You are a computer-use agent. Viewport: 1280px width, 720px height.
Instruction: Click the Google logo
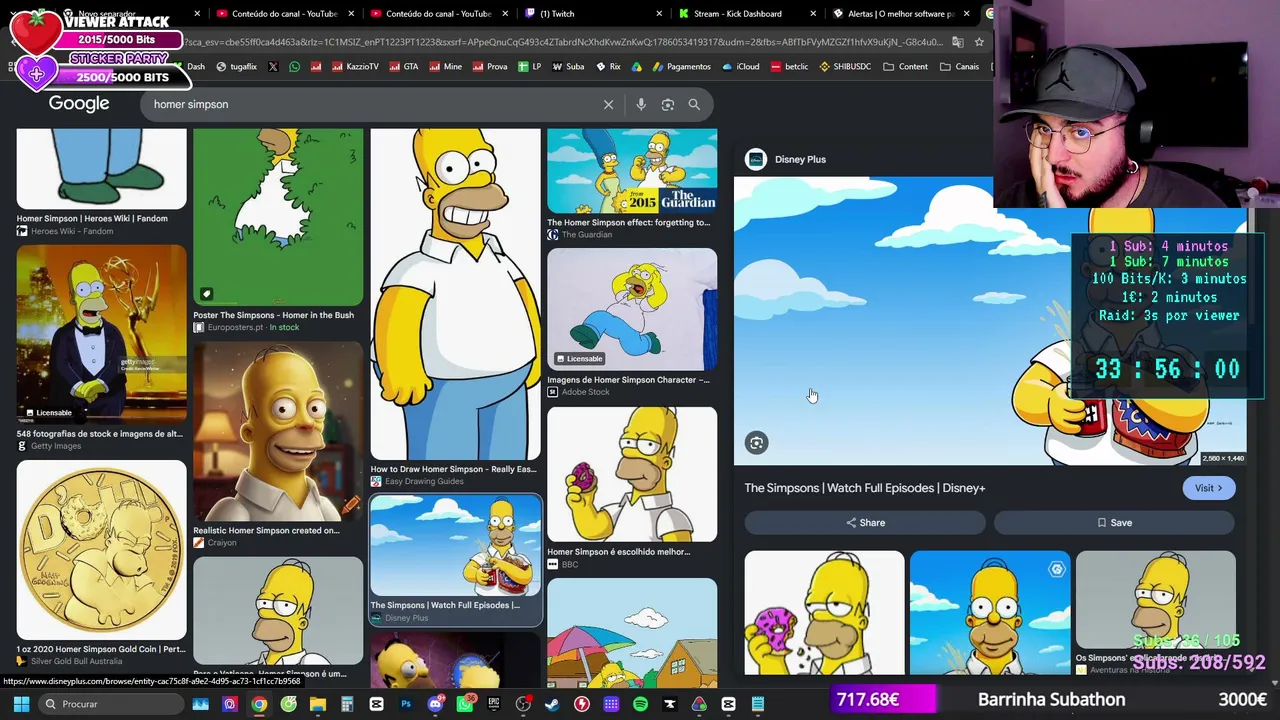coord(79,104)
